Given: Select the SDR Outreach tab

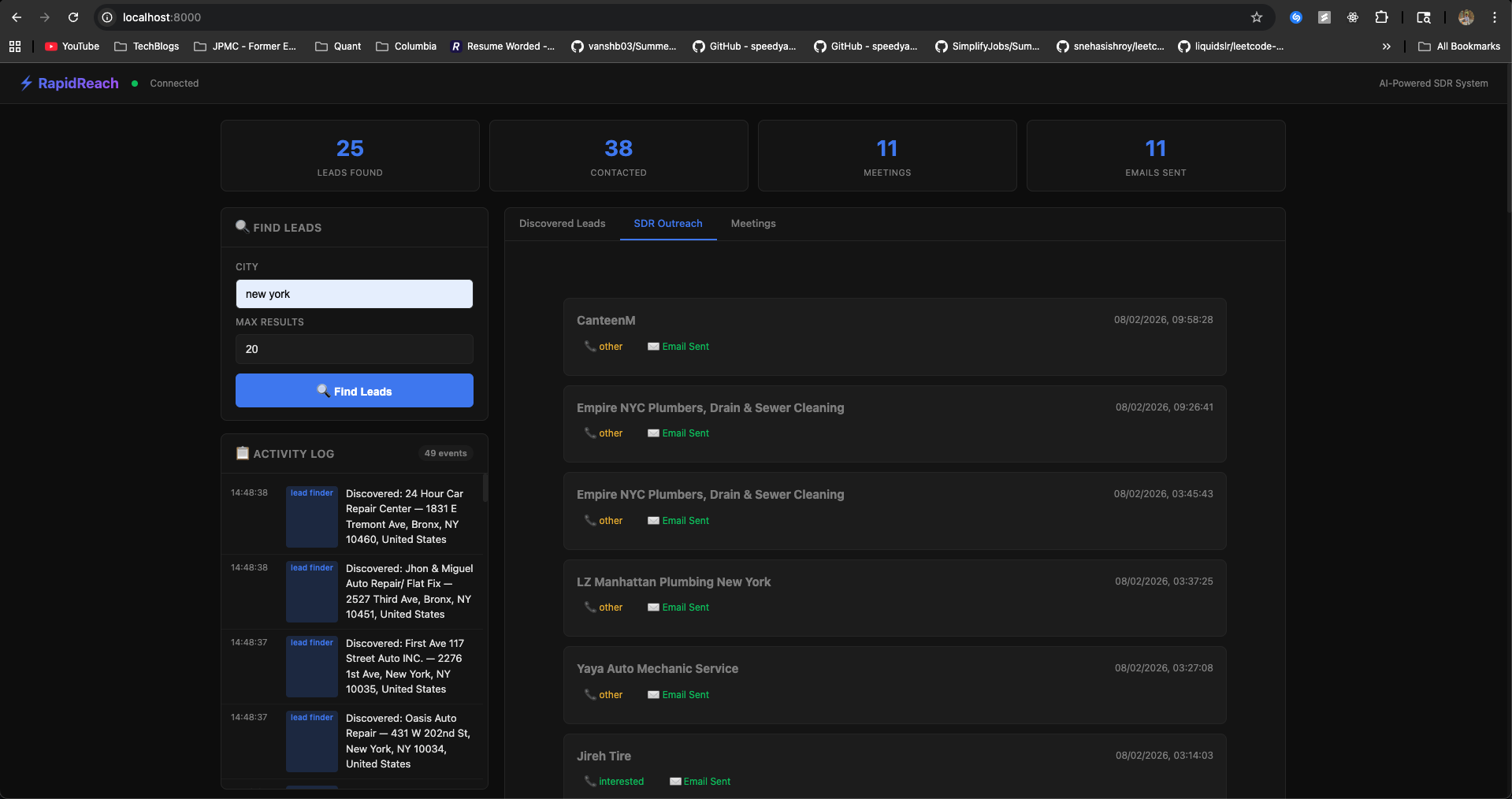Looking at the screenshot, I should 668,224.
